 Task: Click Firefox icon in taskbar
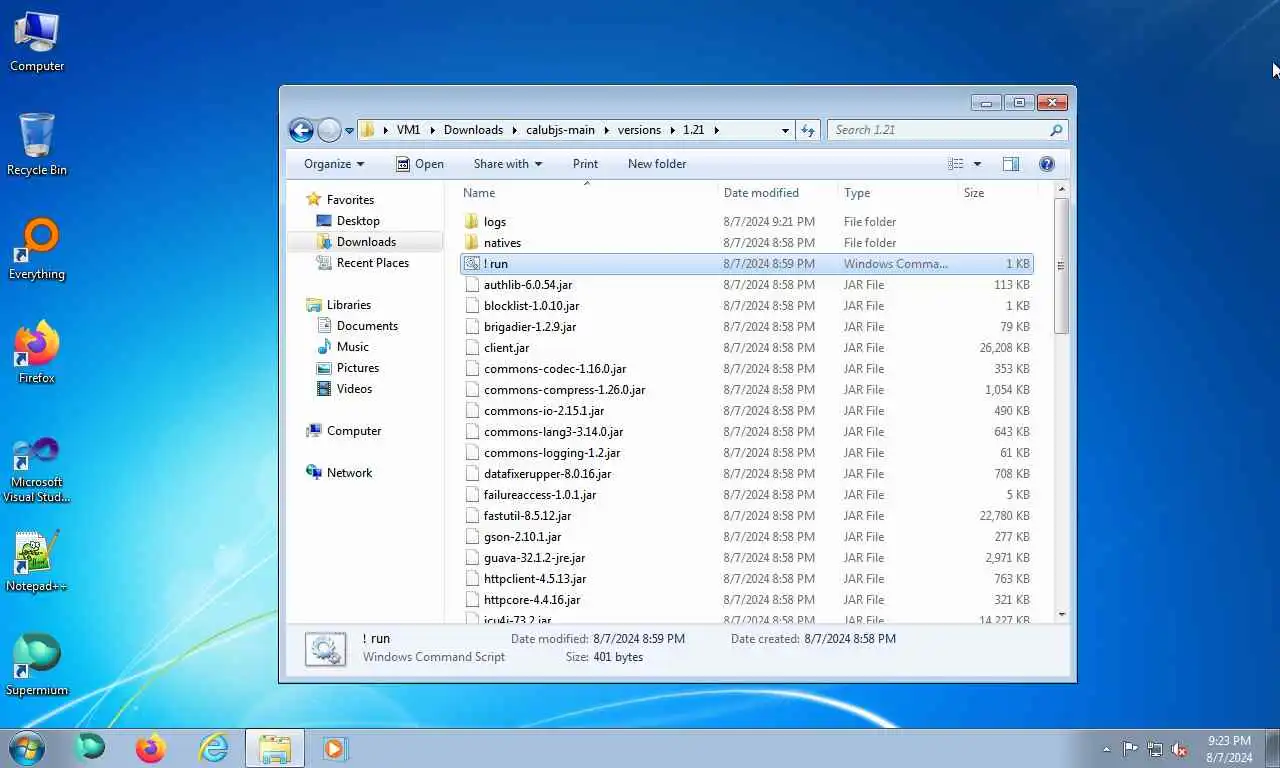151,748
